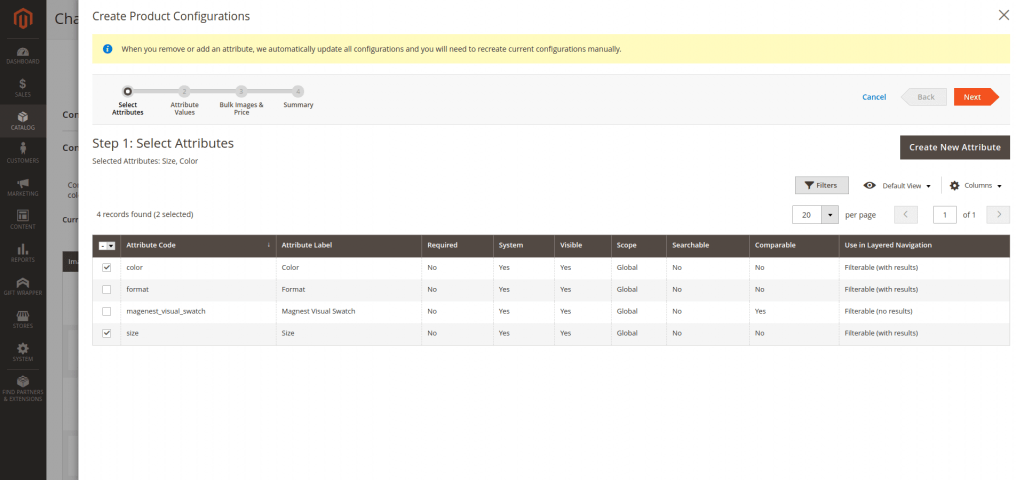Click the orange Next button

tap(973, 97)
